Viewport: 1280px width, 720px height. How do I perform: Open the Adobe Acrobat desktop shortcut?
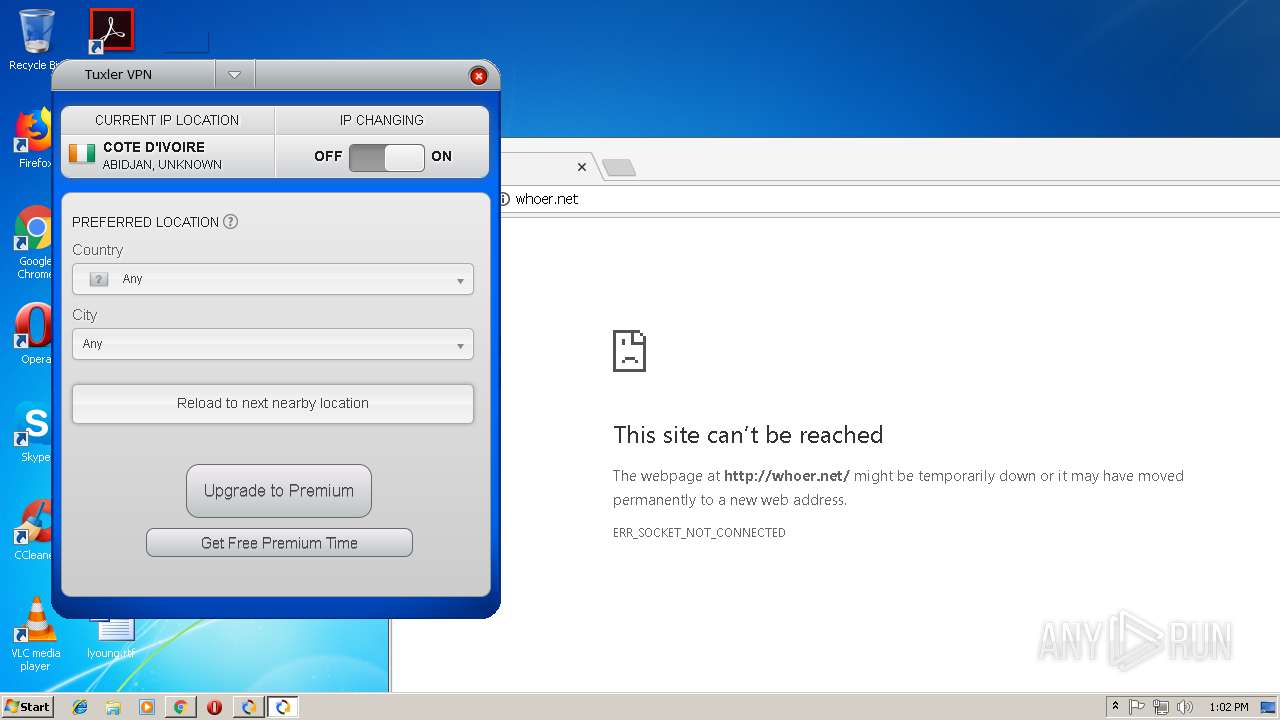(x=111, y=30)
